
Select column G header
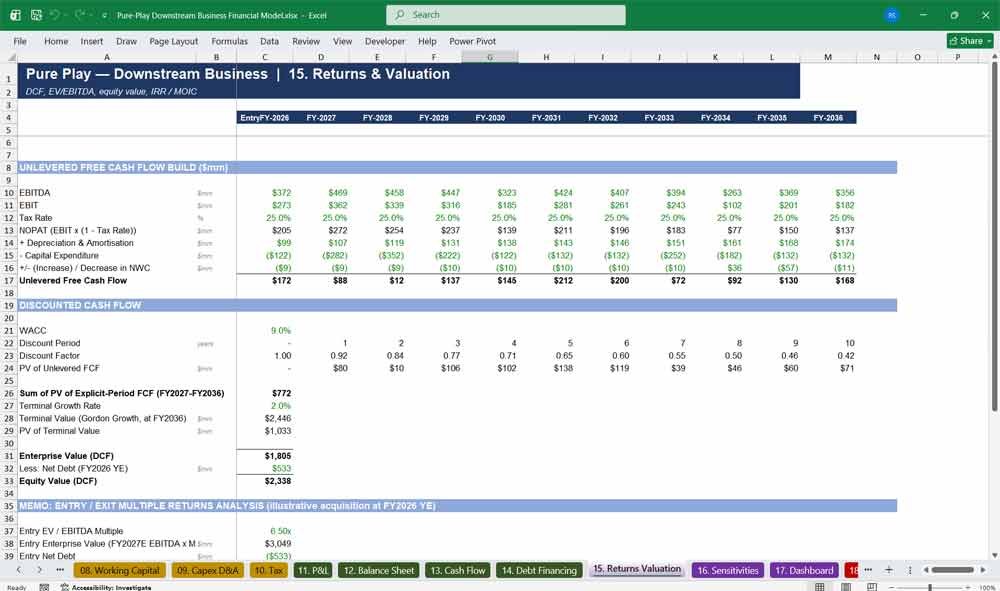(x=490, y=57)
